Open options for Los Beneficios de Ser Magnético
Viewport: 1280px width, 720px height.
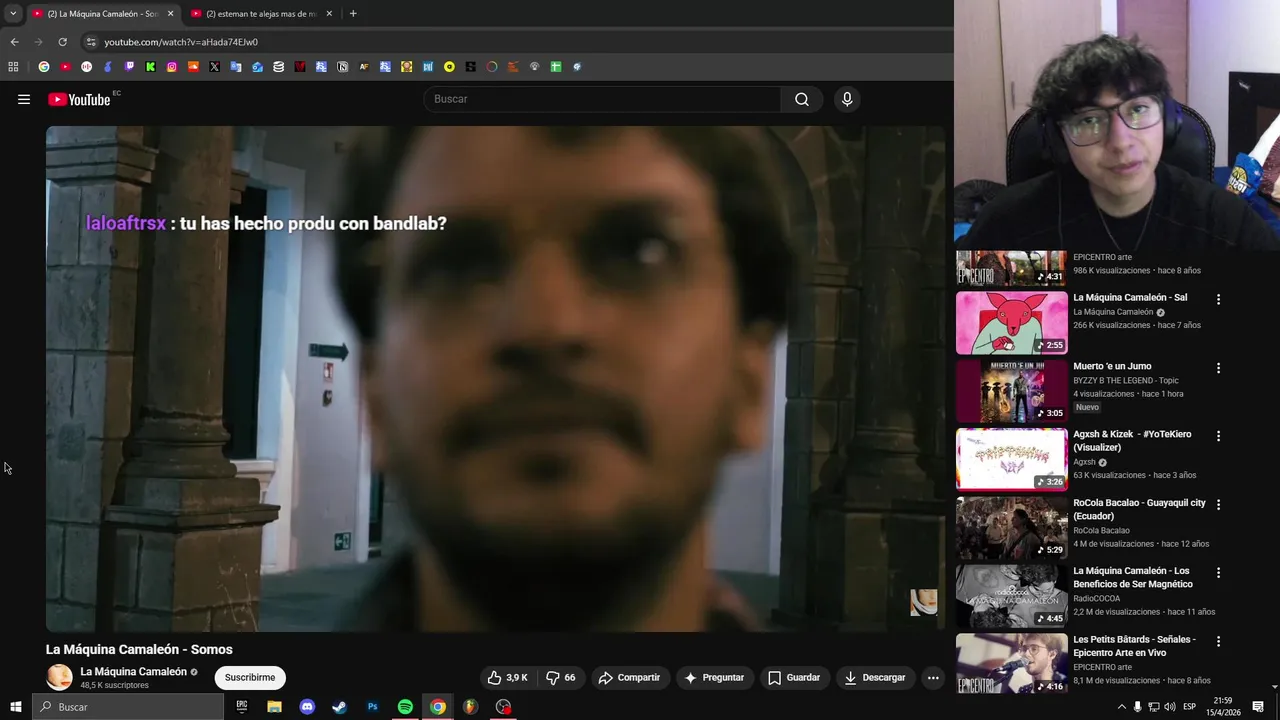pos(1218,573)
